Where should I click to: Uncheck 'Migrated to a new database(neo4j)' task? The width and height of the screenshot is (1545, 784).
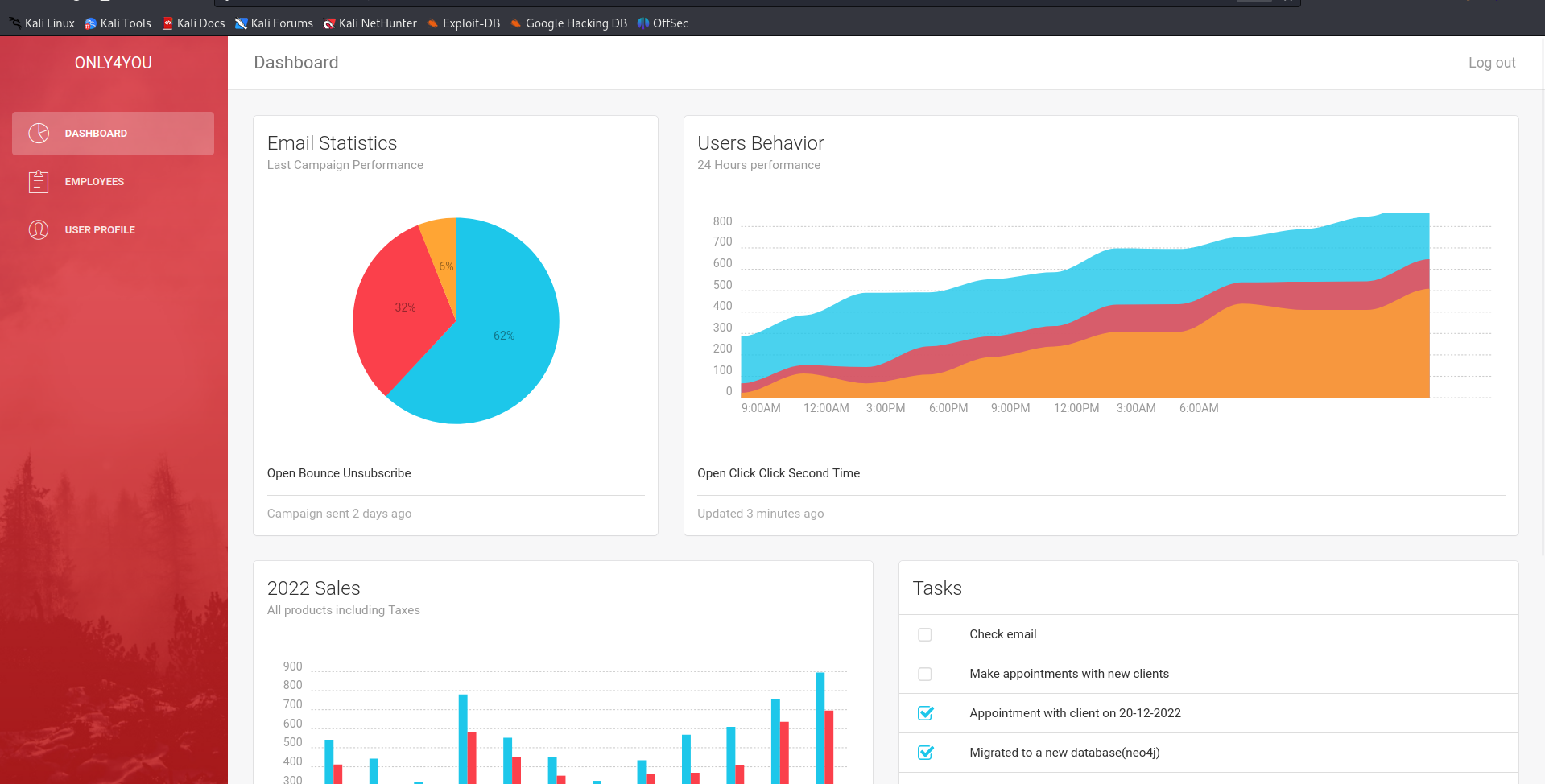[925, 753]
